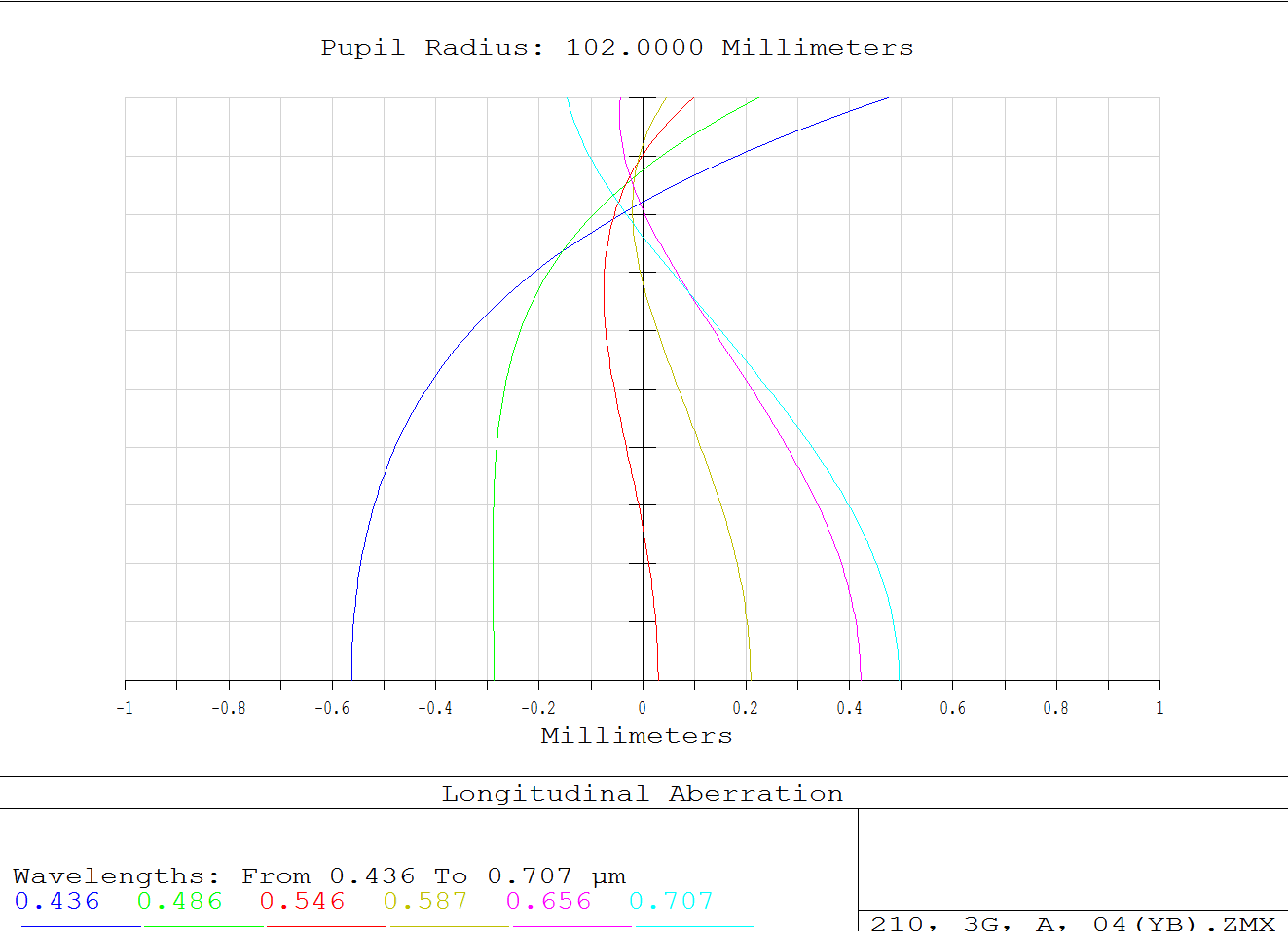Select the 0.8 x-axis tick label
The width and height of the screenshot is (1288, 931).
pos(1056,708)
